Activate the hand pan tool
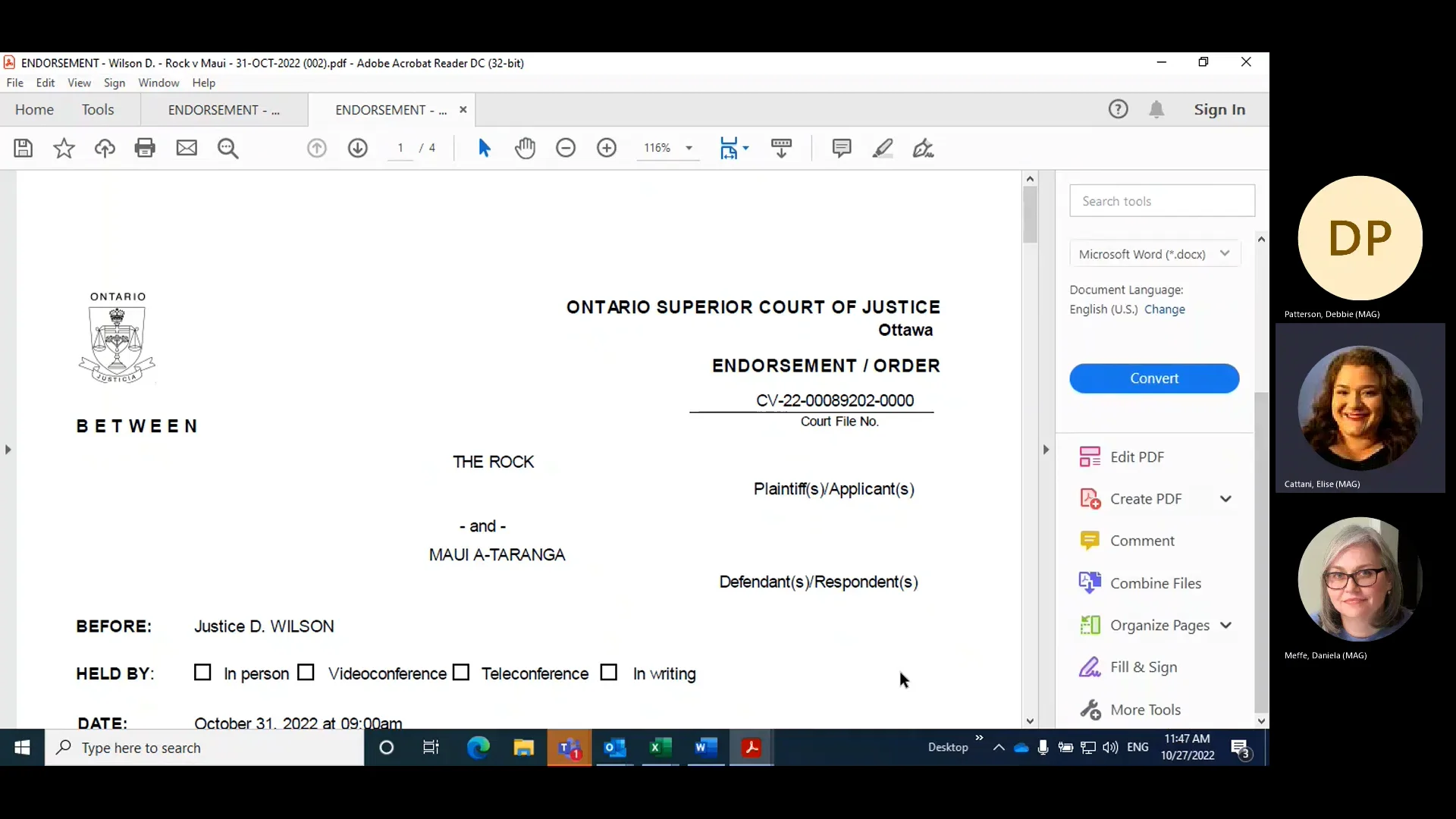The image size is (1456, 819). point(525,148)
